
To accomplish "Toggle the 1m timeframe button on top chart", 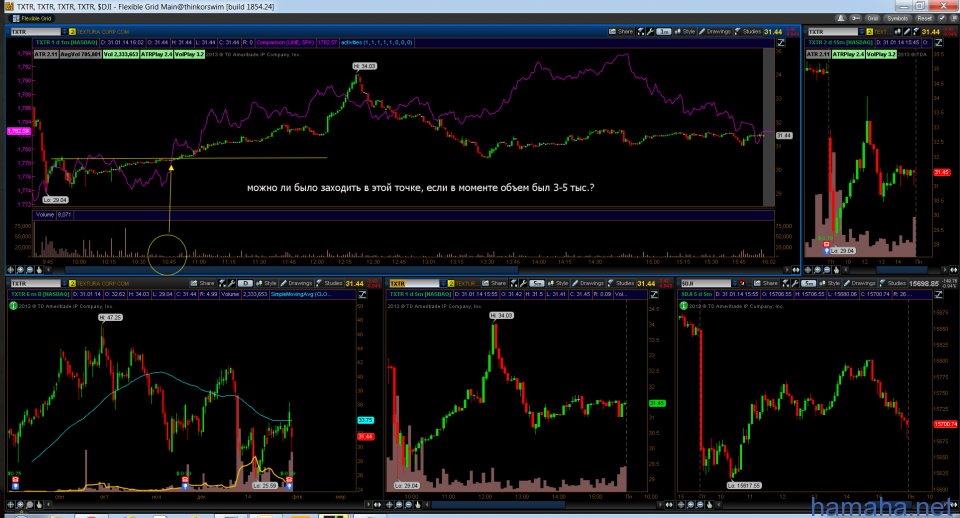I will point(664,32).
